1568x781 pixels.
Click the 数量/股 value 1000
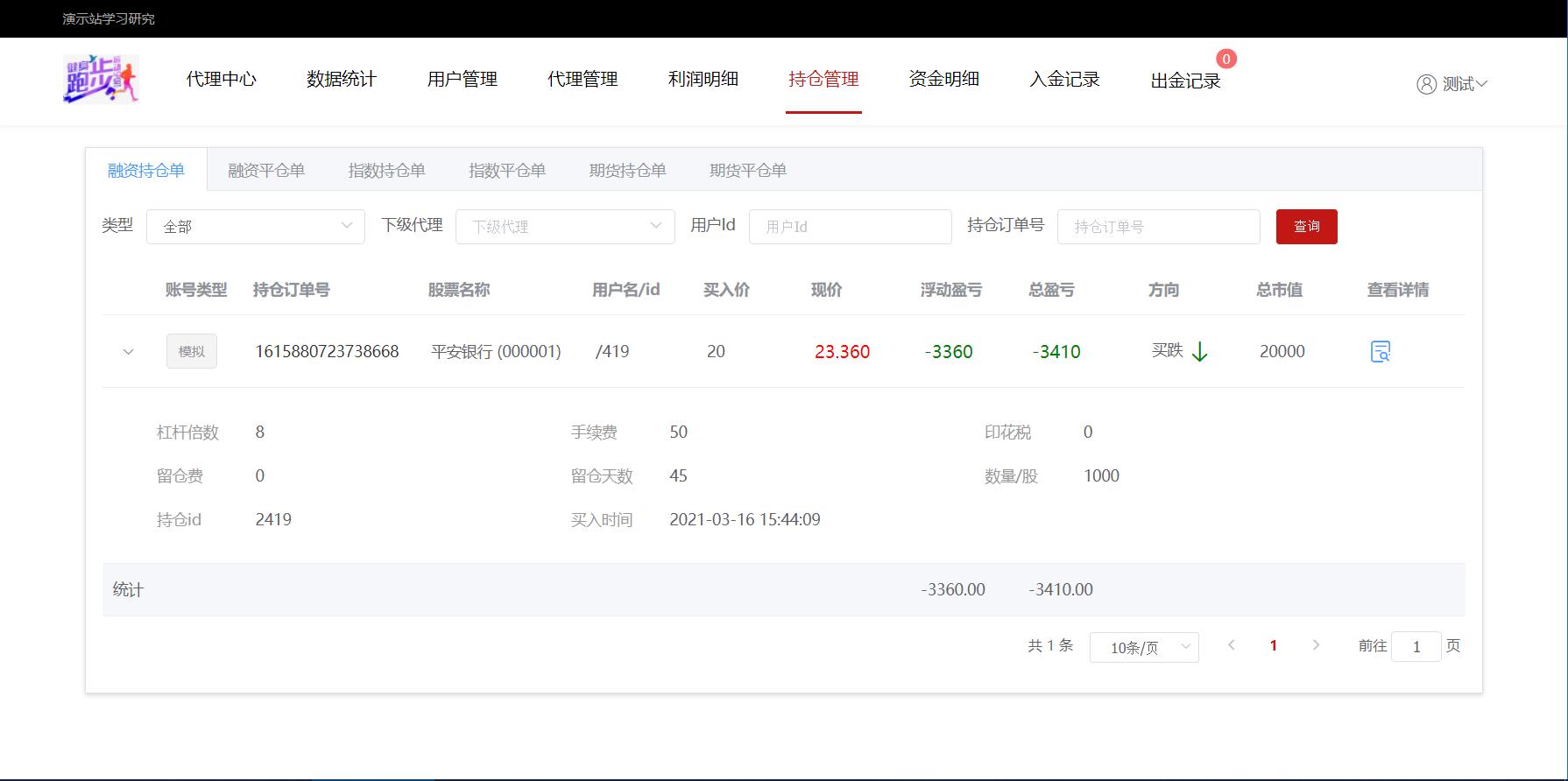point(1101,475)
